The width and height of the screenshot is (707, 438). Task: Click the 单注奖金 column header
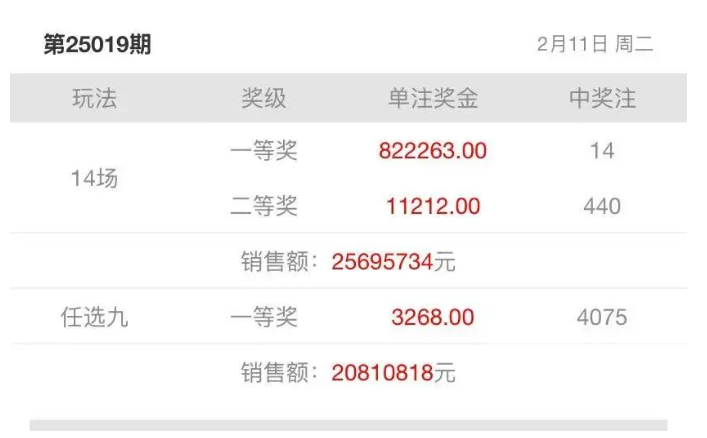coord(433,98)
